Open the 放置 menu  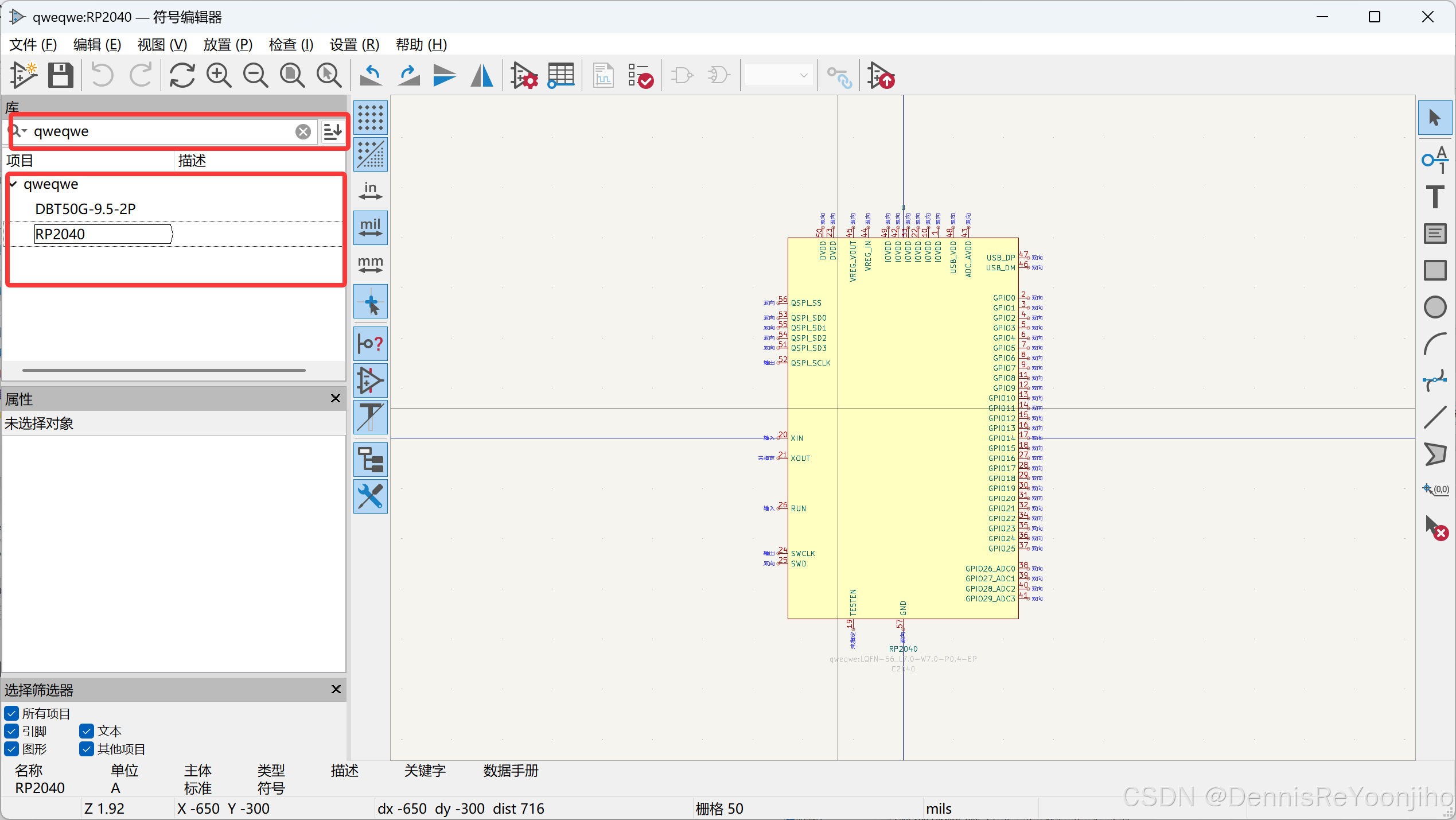pos(228,45)
